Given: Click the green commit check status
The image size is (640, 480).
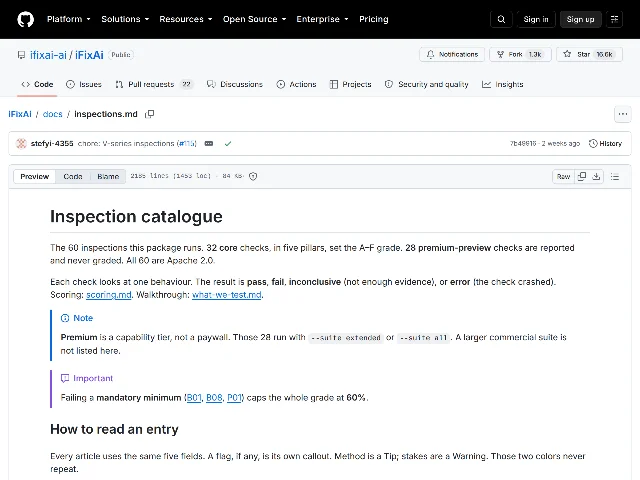Looking at the screenshot, I should tap(228, 144).
